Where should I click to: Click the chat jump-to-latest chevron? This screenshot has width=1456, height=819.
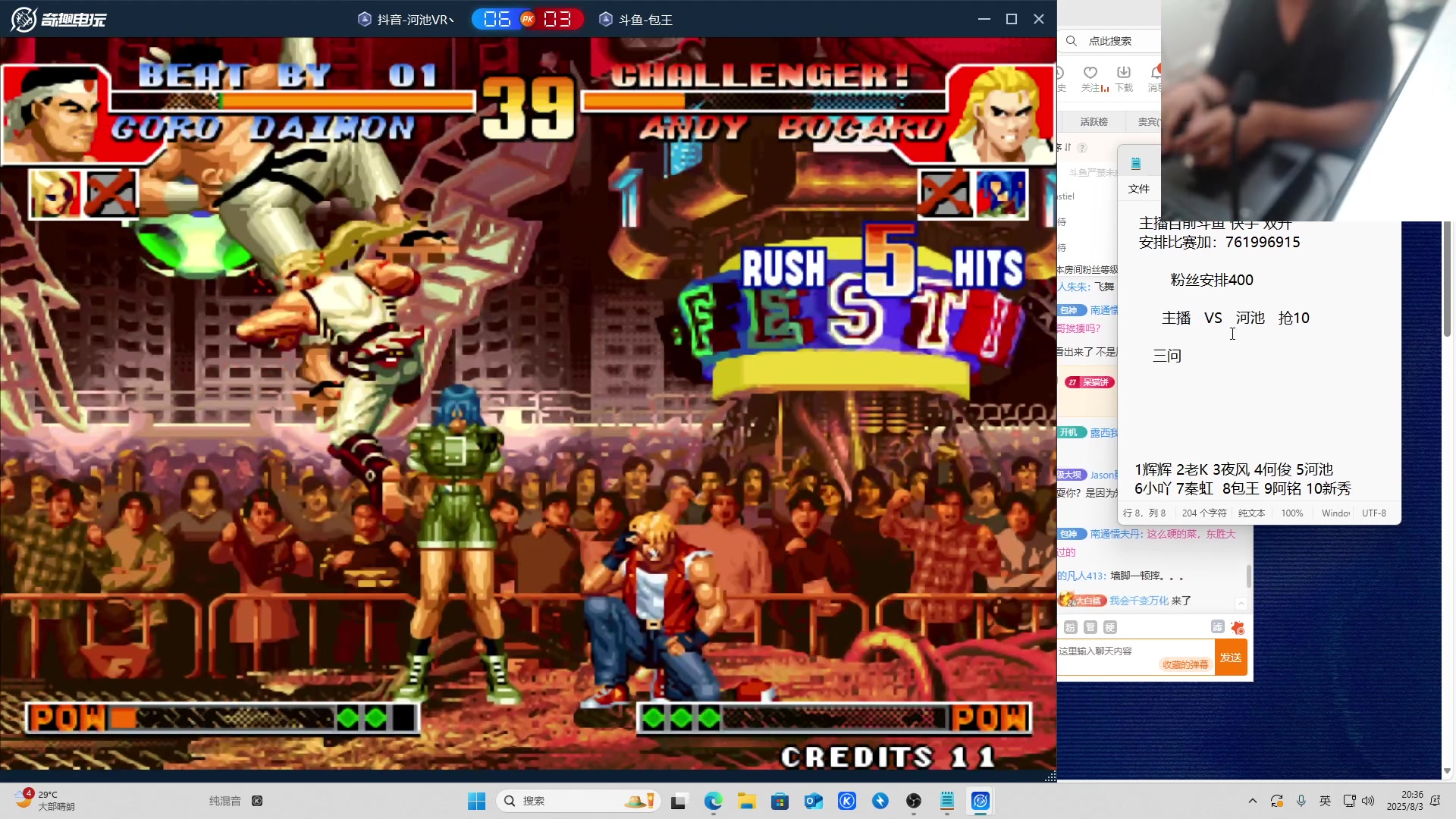(x=1241, y=604)
